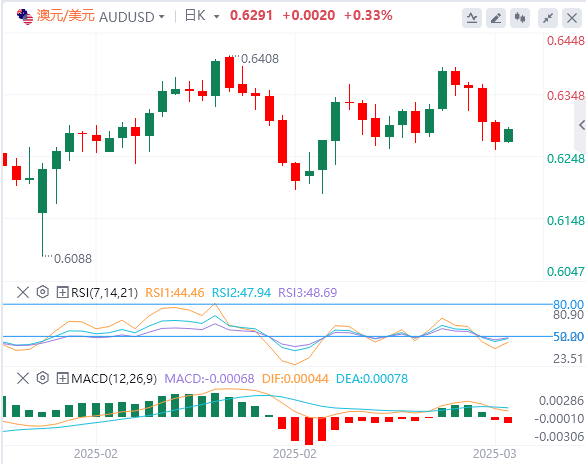Viewport: 586px width, 464px height.
Task: Click the current price 0.6291
Action: pos(251,15)
